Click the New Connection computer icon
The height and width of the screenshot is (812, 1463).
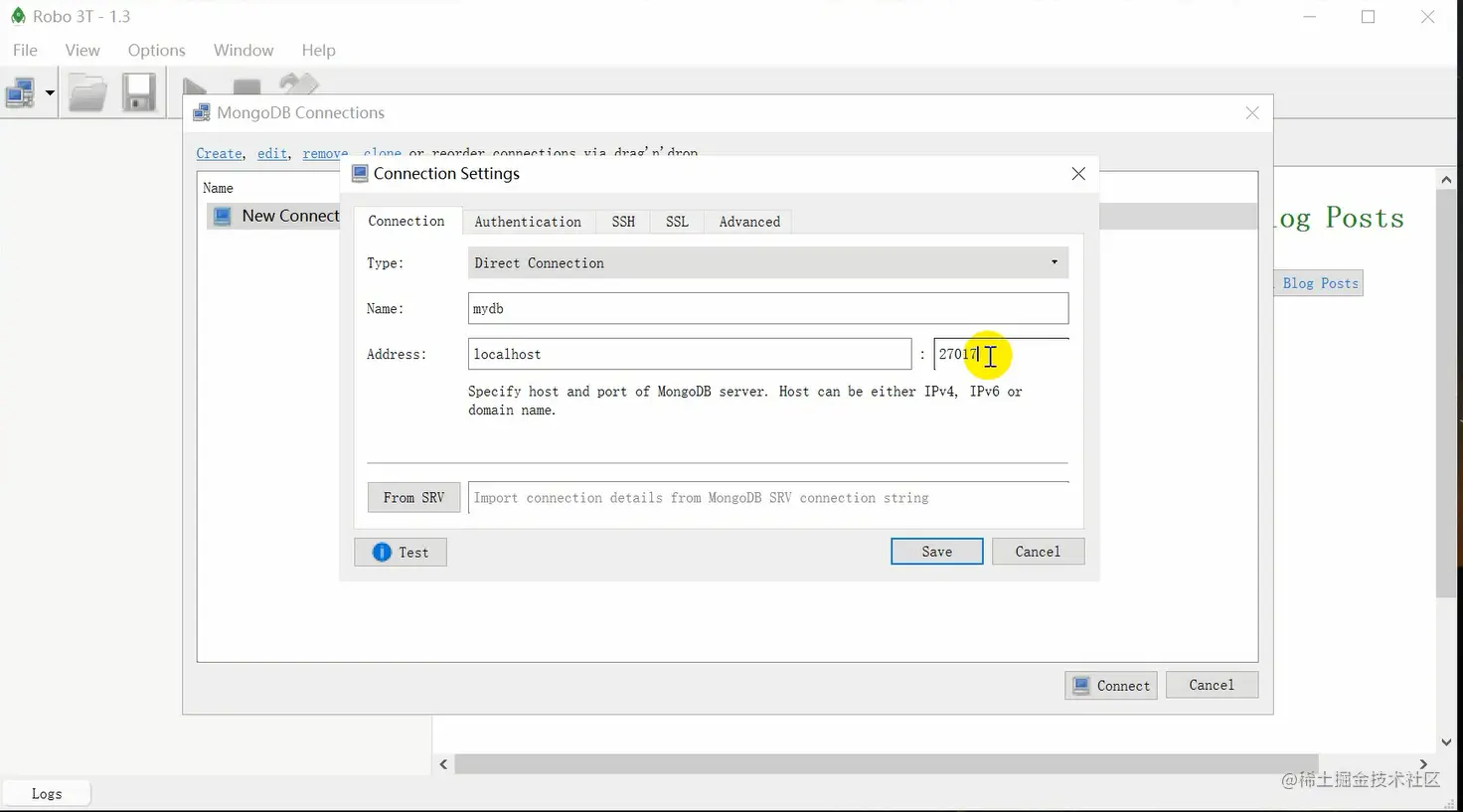[223, 216]
